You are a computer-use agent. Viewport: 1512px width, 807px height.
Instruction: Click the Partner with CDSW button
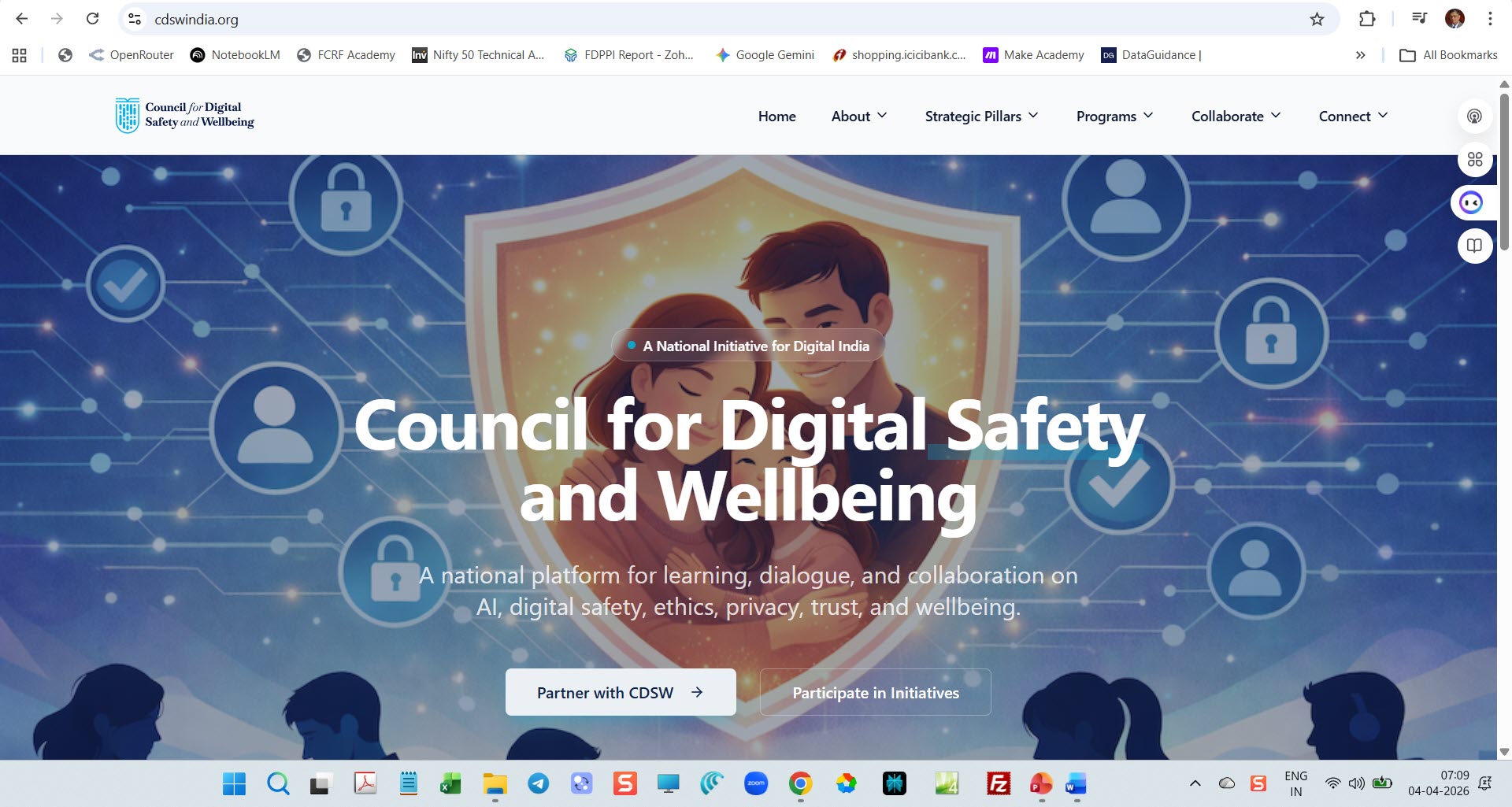point(620,692)
